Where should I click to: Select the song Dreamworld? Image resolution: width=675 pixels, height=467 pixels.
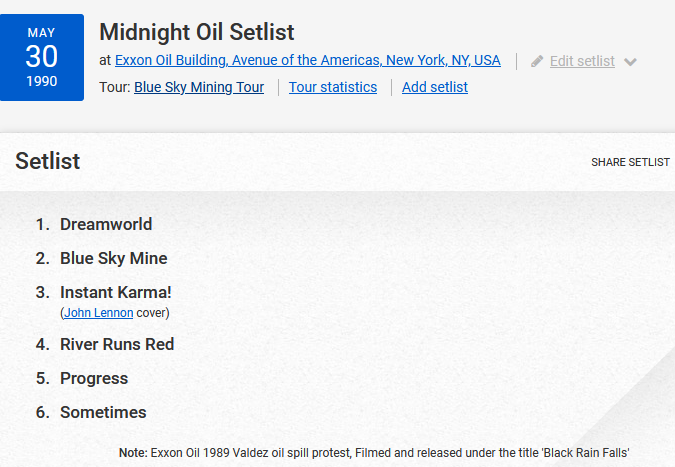106,224
